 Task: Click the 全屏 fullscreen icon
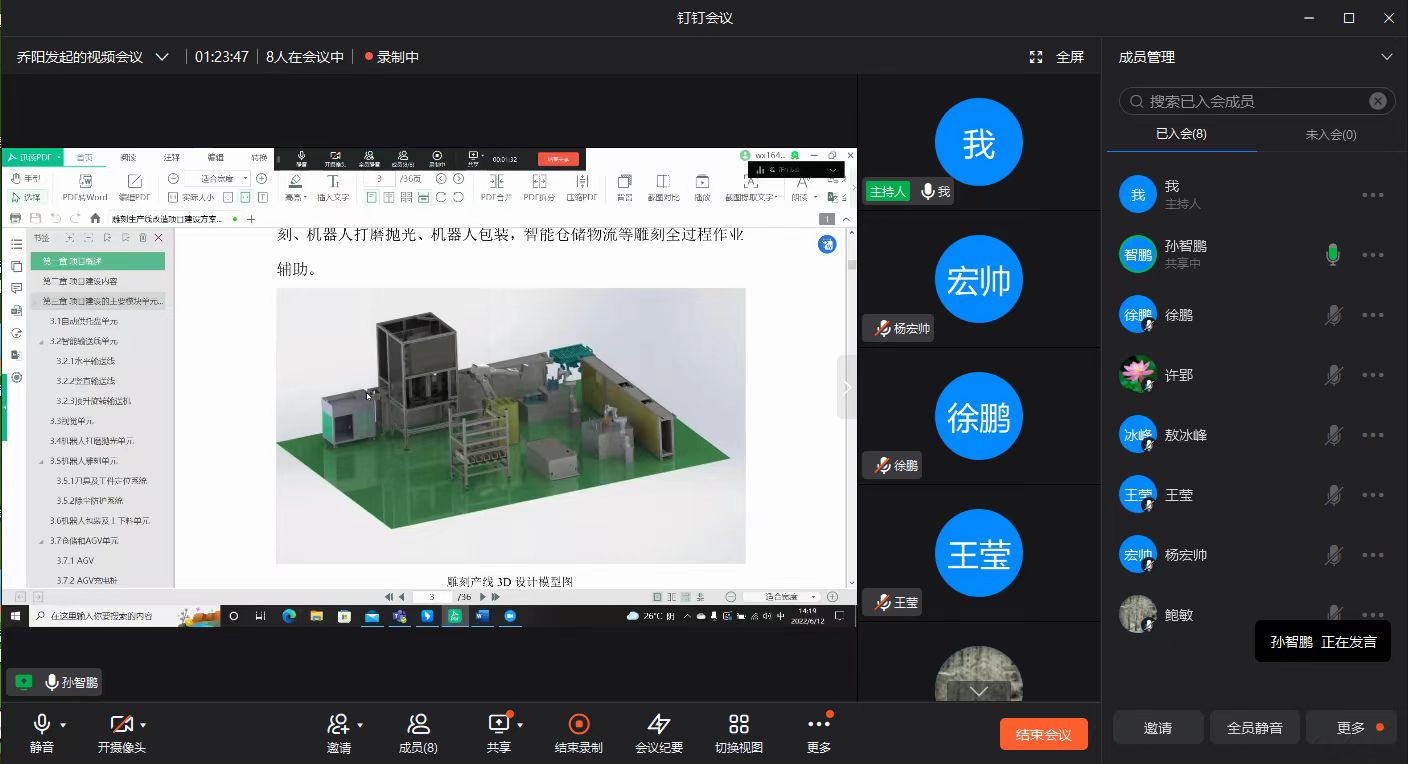(x=1037, y=57)
